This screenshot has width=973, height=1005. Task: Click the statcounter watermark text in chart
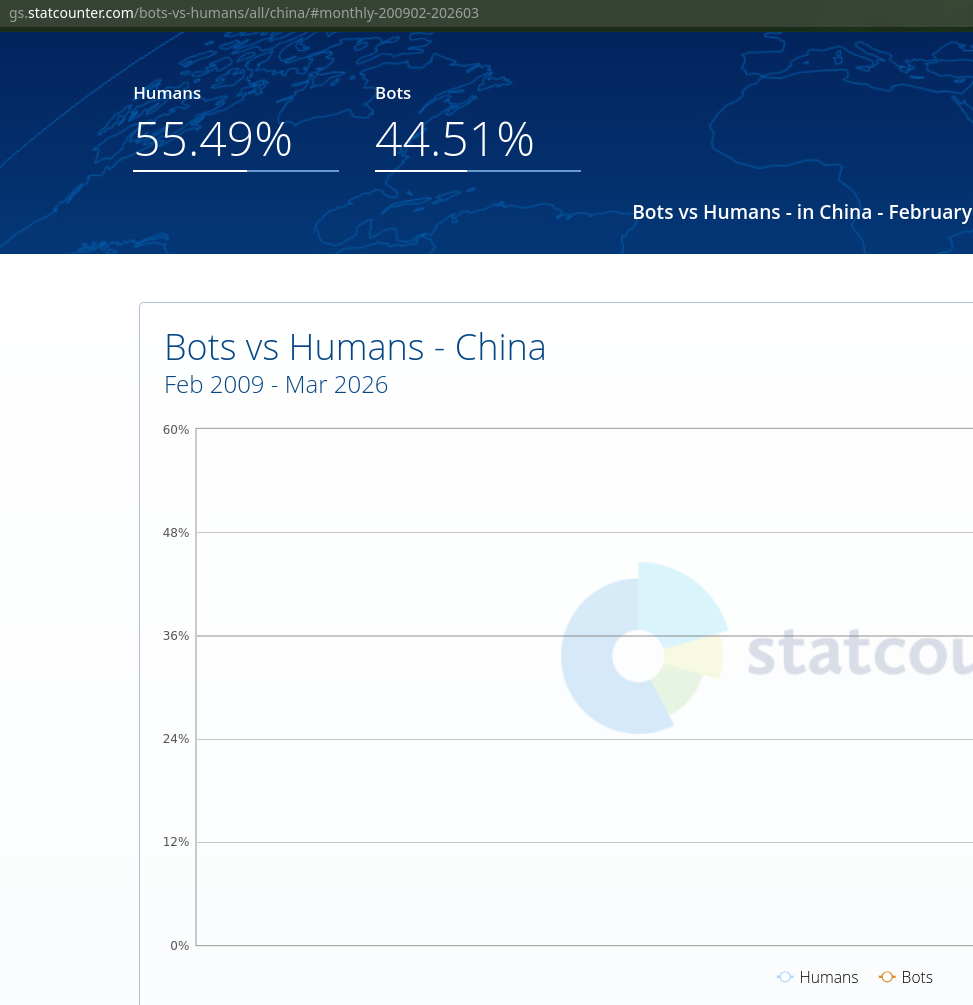[859, 653]
